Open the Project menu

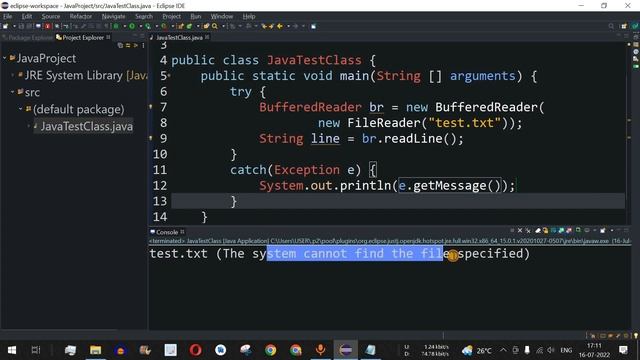(x=171, y=16)
